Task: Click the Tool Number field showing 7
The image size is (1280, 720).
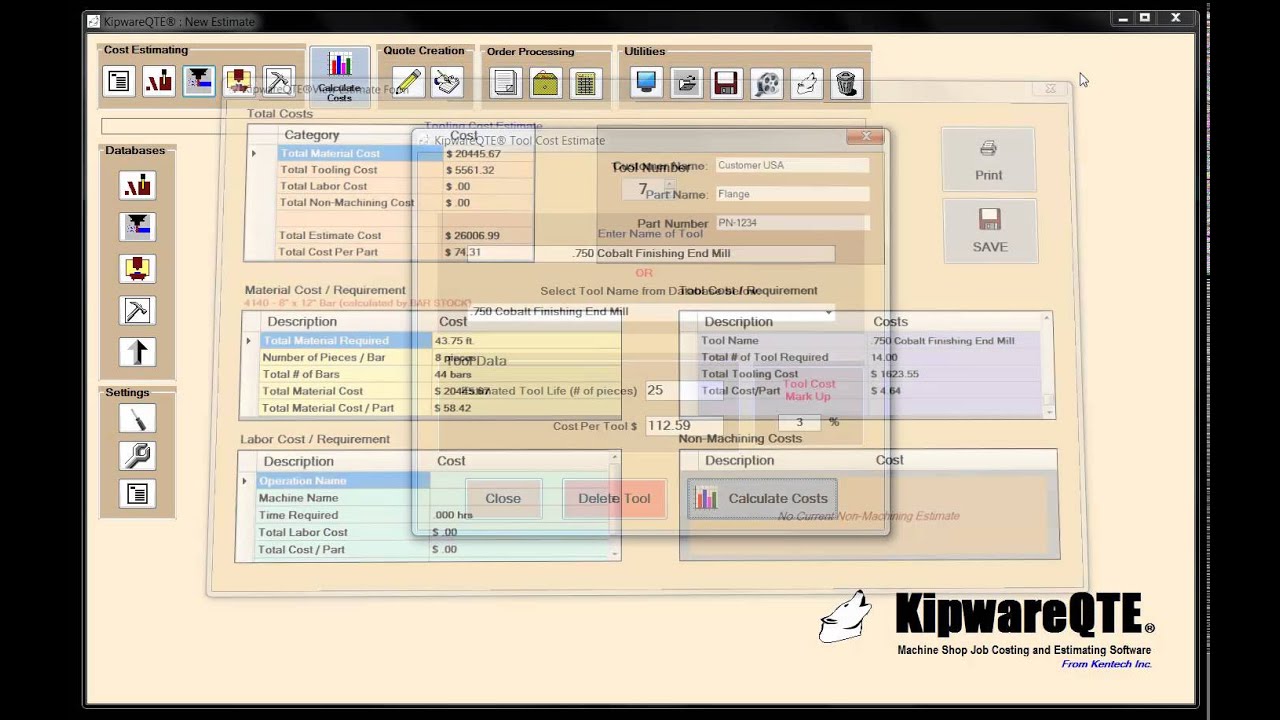Action: [643, 189]
